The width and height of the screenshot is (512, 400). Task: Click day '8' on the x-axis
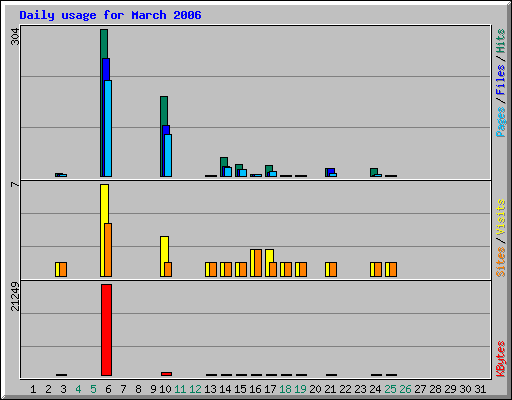(138, 389)
